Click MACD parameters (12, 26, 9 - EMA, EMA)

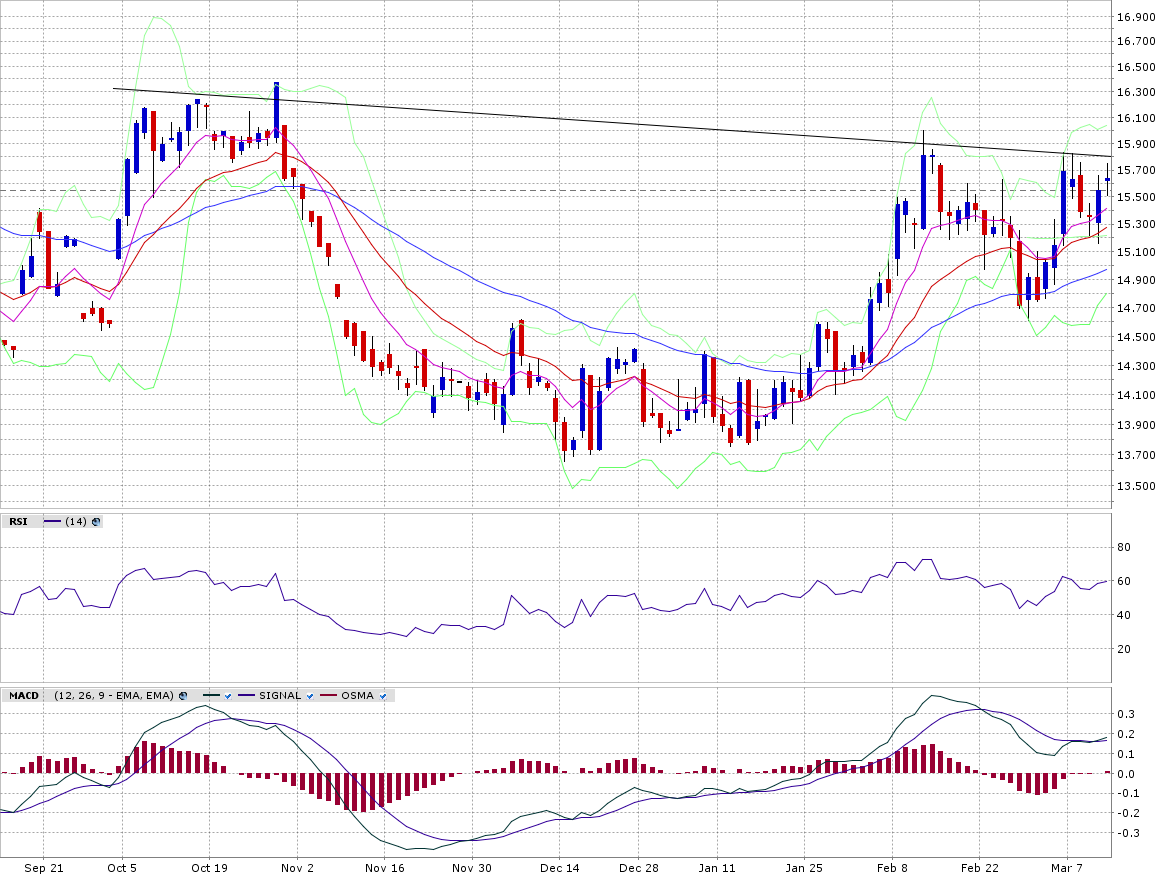point(114,696)
